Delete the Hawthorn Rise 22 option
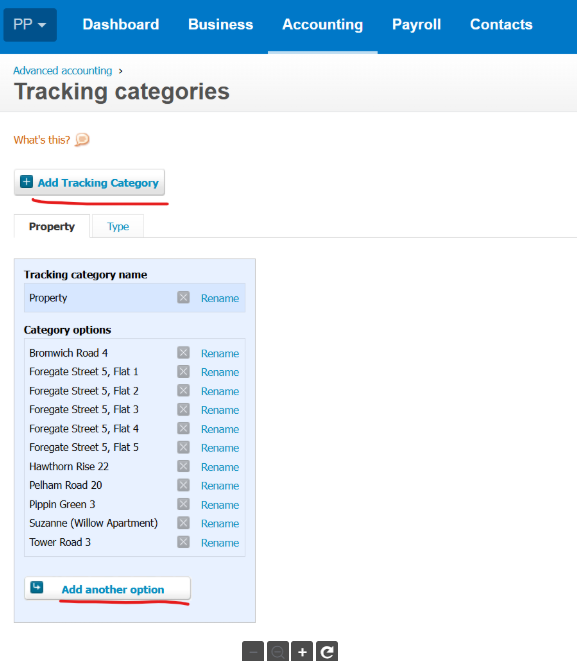 (183, 466)
